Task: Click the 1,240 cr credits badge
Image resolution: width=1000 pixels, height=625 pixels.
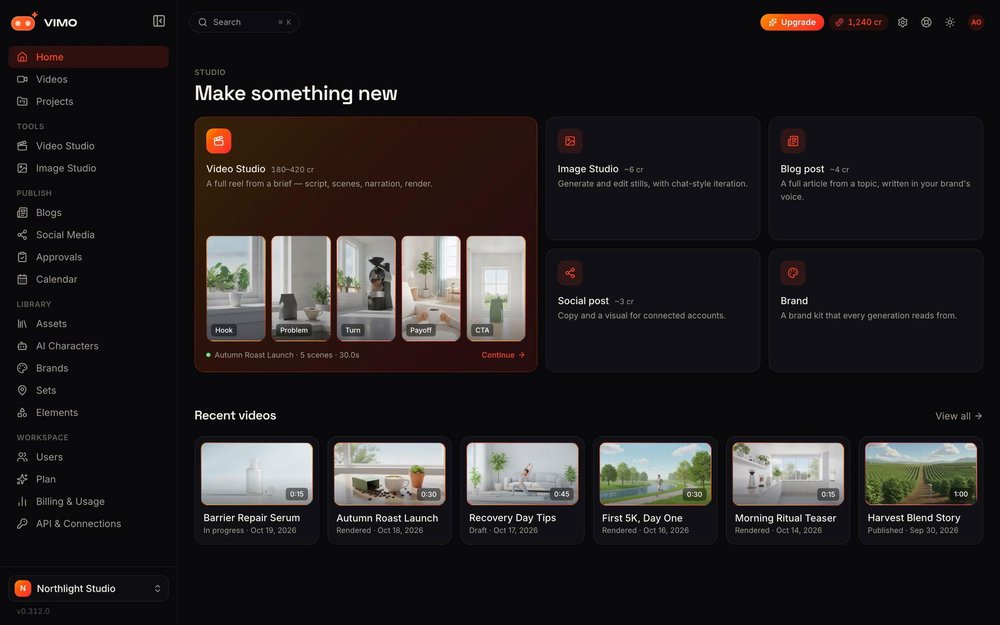Action: tap(858, 22)
